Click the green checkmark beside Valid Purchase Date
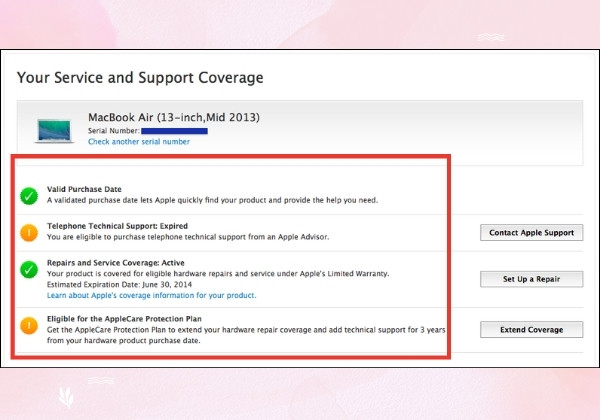Viewport: 600px width, 420px height. pyautogui.click(x=29, y=196)
